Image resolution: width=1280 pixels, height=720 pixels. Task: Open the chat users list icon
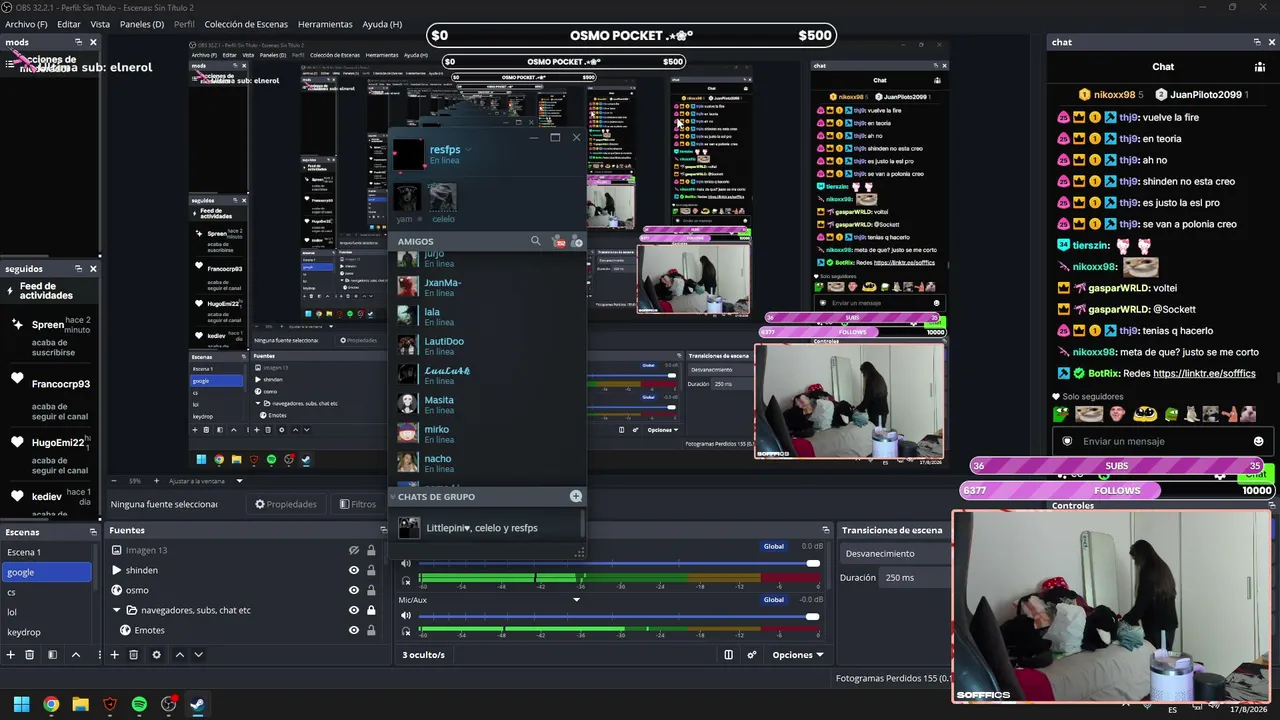(x=1260, y=67)
